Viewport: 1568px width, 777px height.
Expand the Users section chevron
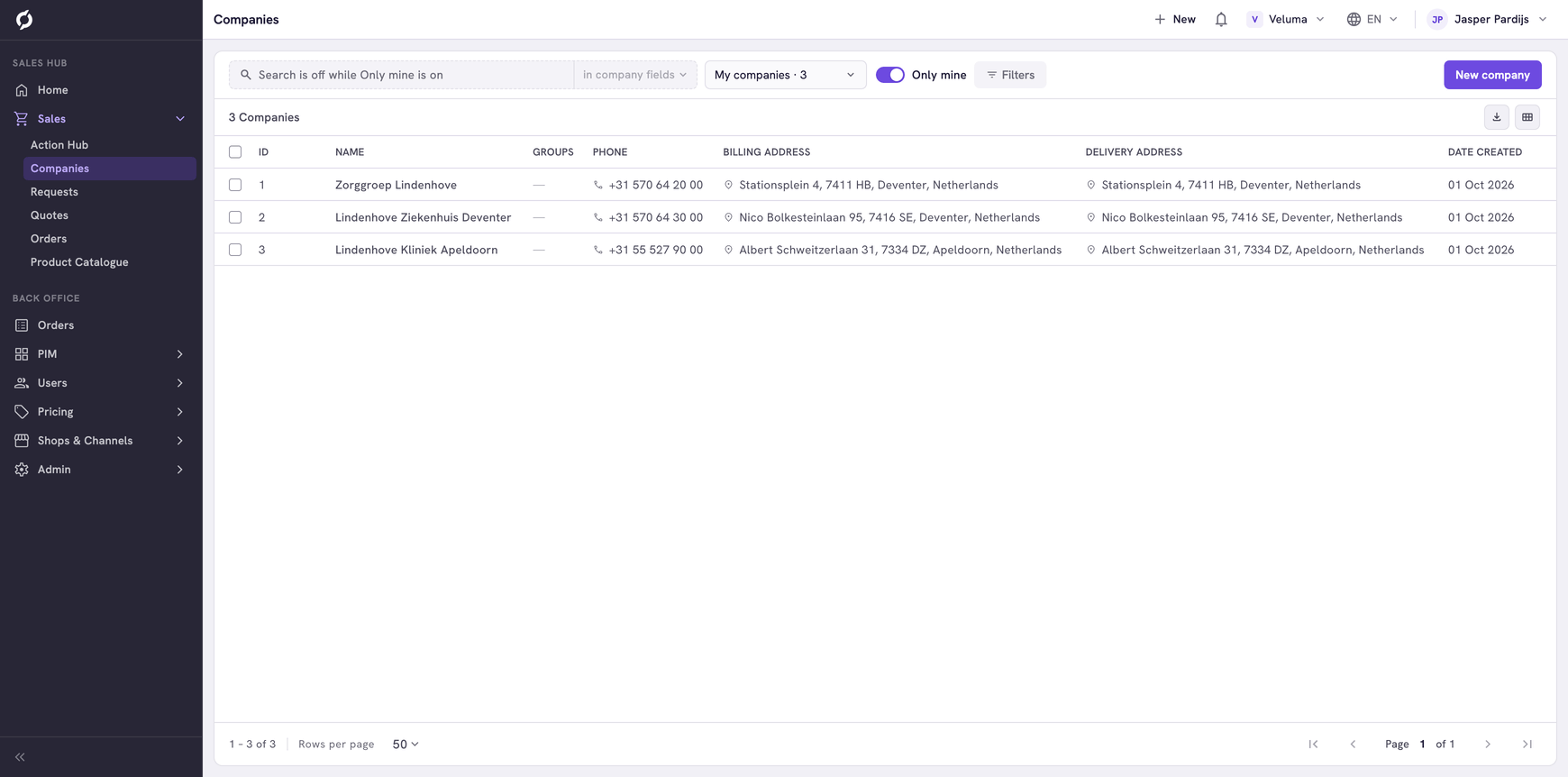[x=180, y=383]
